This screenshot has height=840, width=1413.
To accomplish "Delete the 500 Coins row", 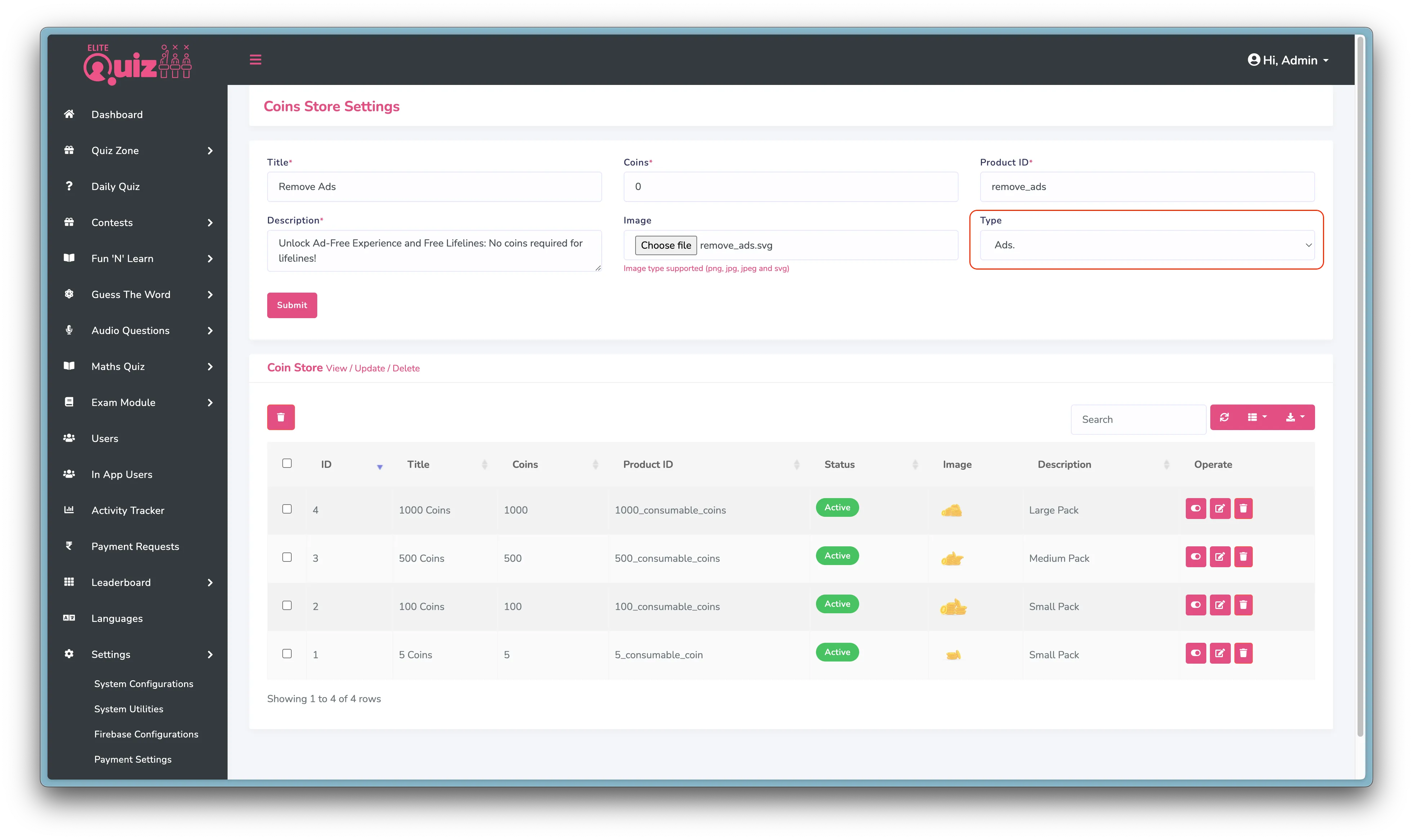I will tap(1244, 556).
